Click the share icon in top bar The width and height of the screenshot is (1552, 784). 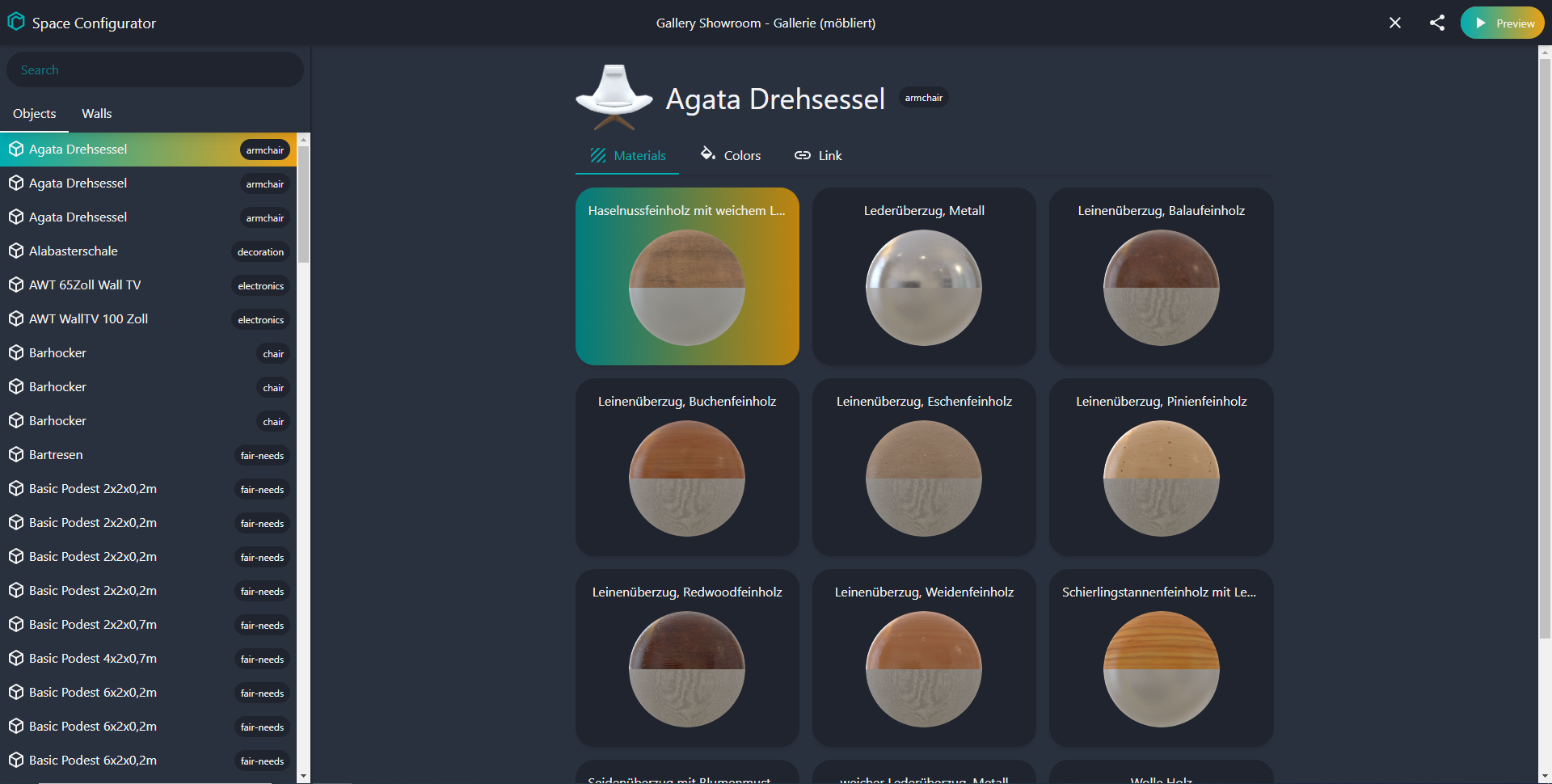pyautogui.click(x=1436, y=23)
